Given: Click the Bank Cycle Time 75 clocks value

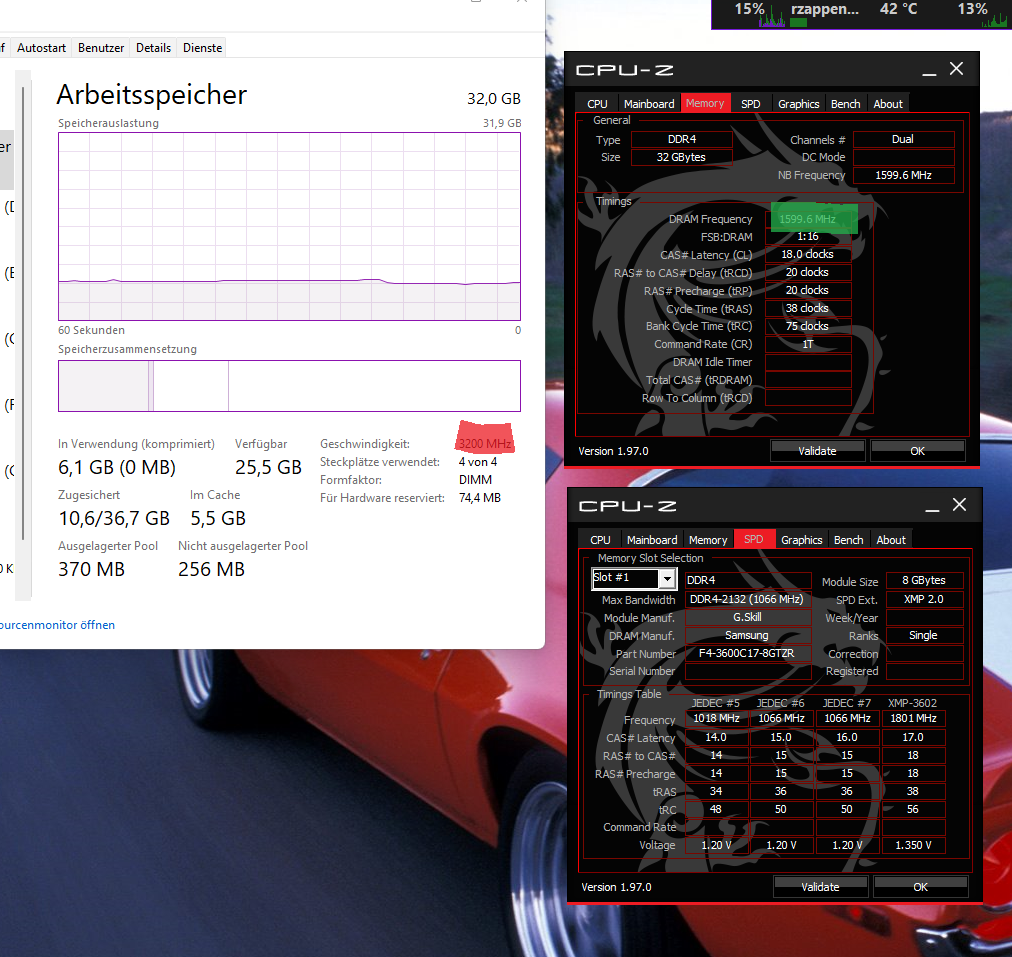Looking at the screenshot, I should click(808, 327).
